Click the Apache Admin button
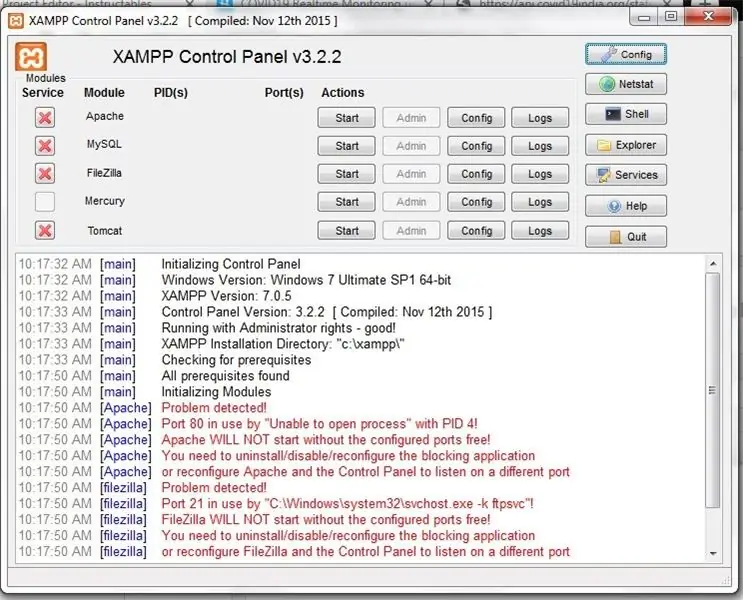This screenshot has width=743, height=600. click(411, 118)
